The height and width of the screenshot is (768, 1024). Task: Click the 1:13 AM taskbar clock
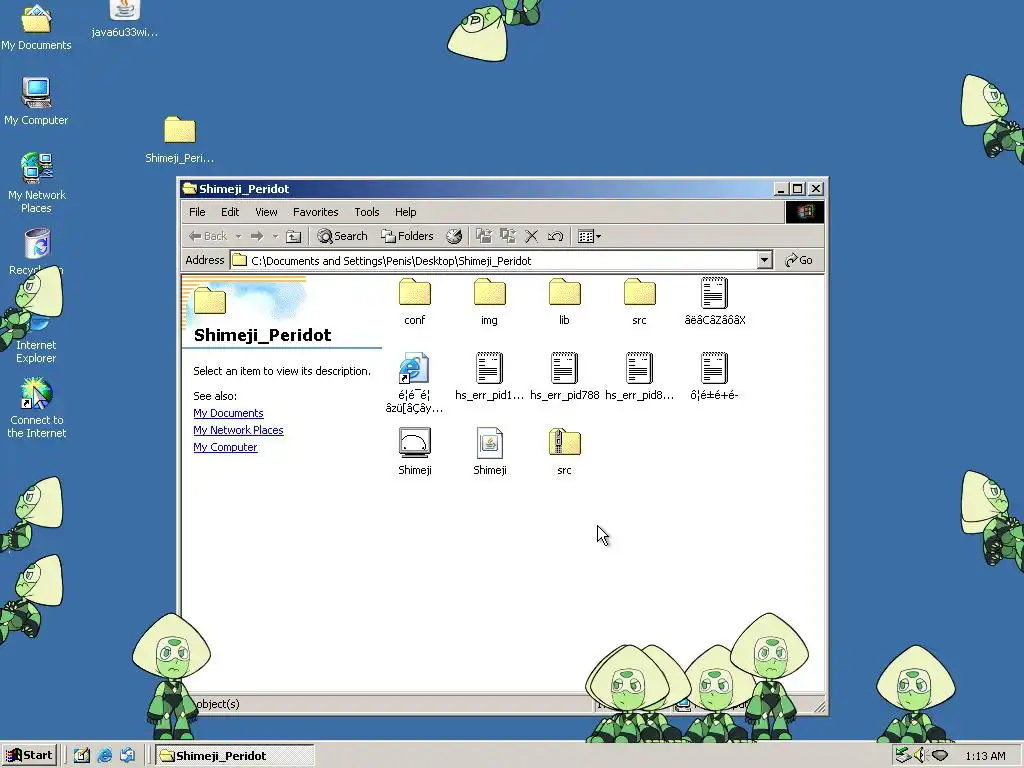[x=985, y=756]
